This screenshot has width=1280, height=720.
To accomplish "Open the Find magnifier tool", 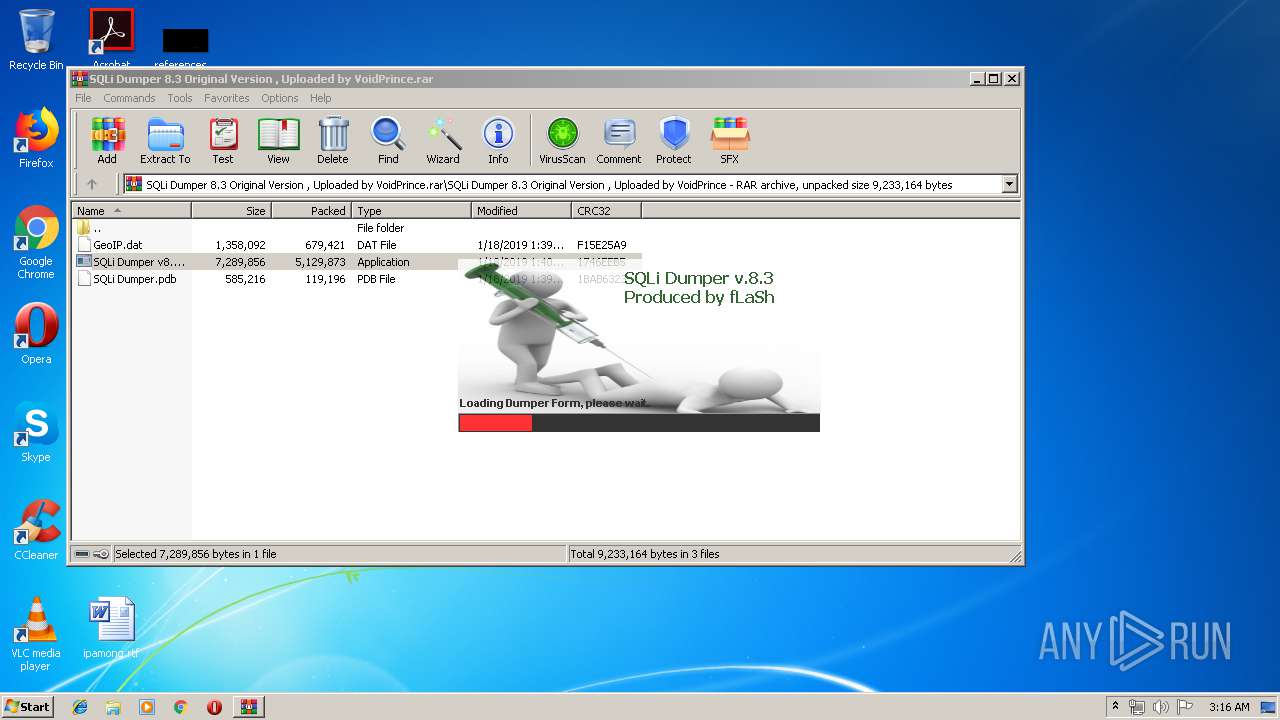I will point(388,140).
